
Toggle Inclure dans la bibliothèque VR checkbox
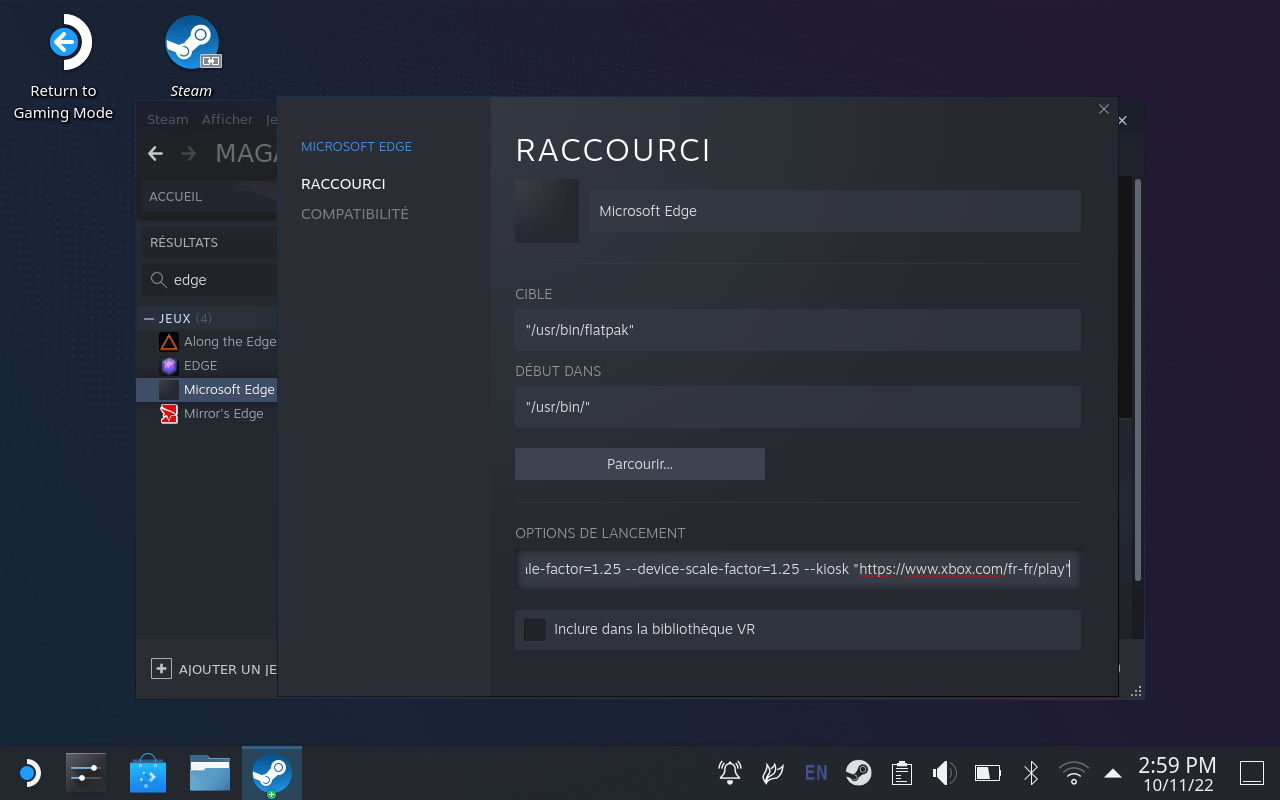point(535,630)
